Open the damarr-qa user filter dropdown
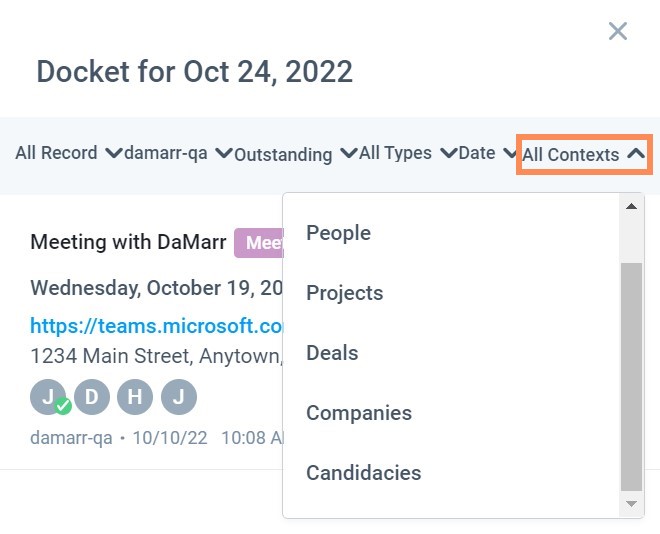Image resolution: width=660 pixels, height=534 pixels. [178, 153]
